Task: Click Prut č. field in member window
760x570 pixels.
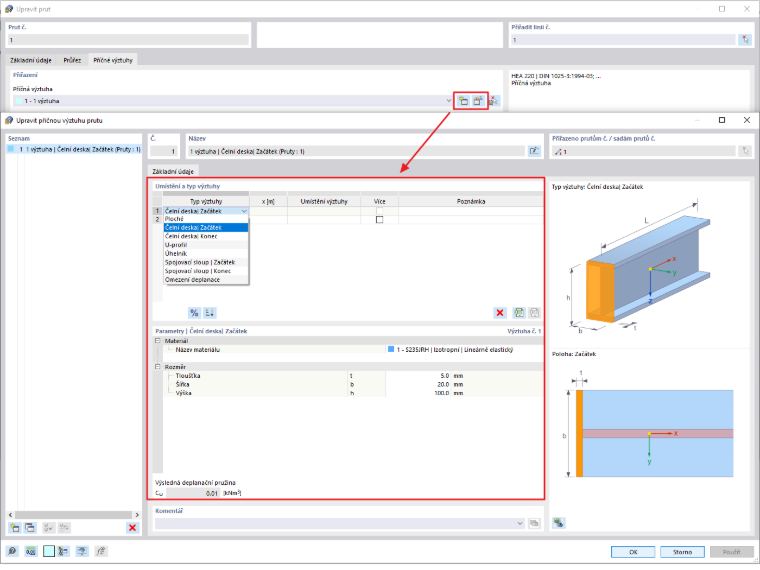Action: [x=128, y=40]
